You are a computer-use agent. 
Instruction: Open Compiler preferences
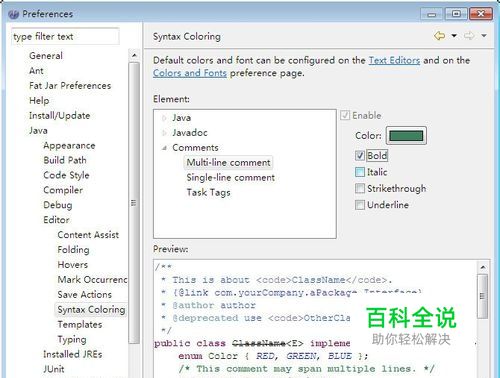tap(63, 190)
